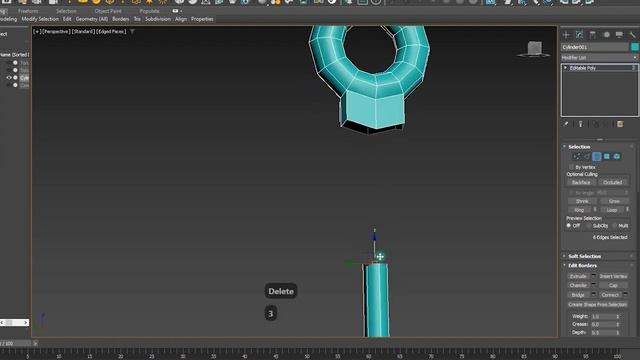Click the Cylinder001 object name field
Viewport: 640px width, 360px height.
(x=595, y=47)
